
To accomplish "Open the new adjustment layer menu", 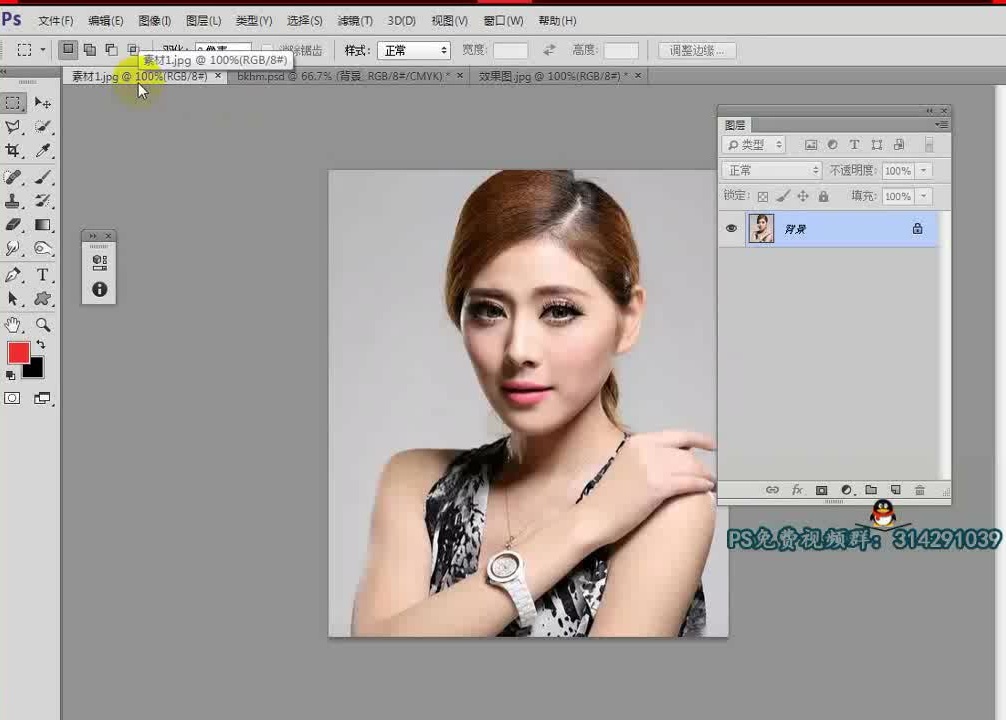I will 847,490.
